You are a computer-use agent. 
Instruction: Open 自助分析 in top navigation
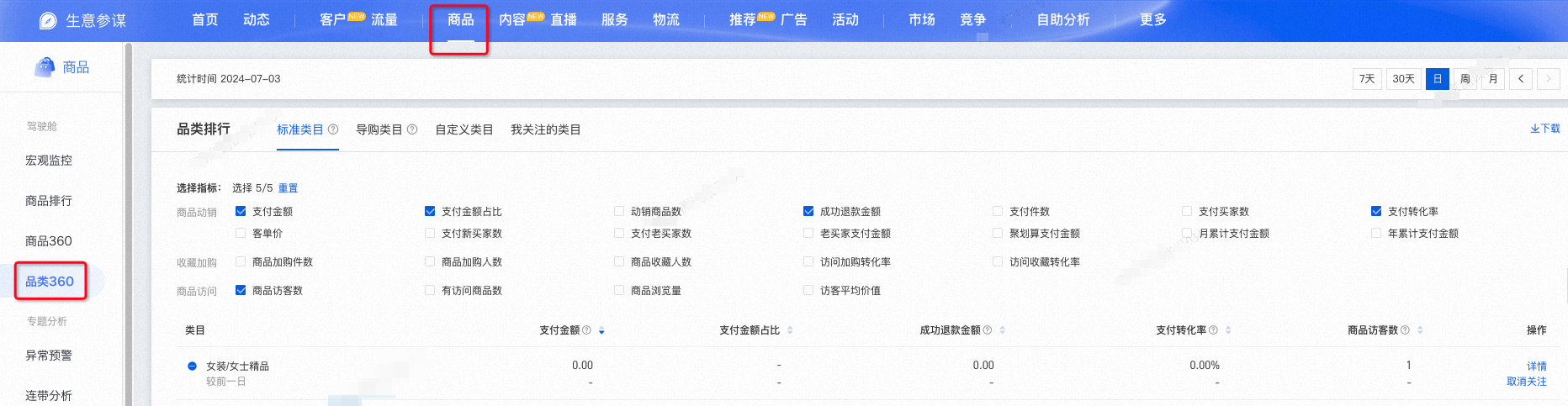tap(1063, 19)
